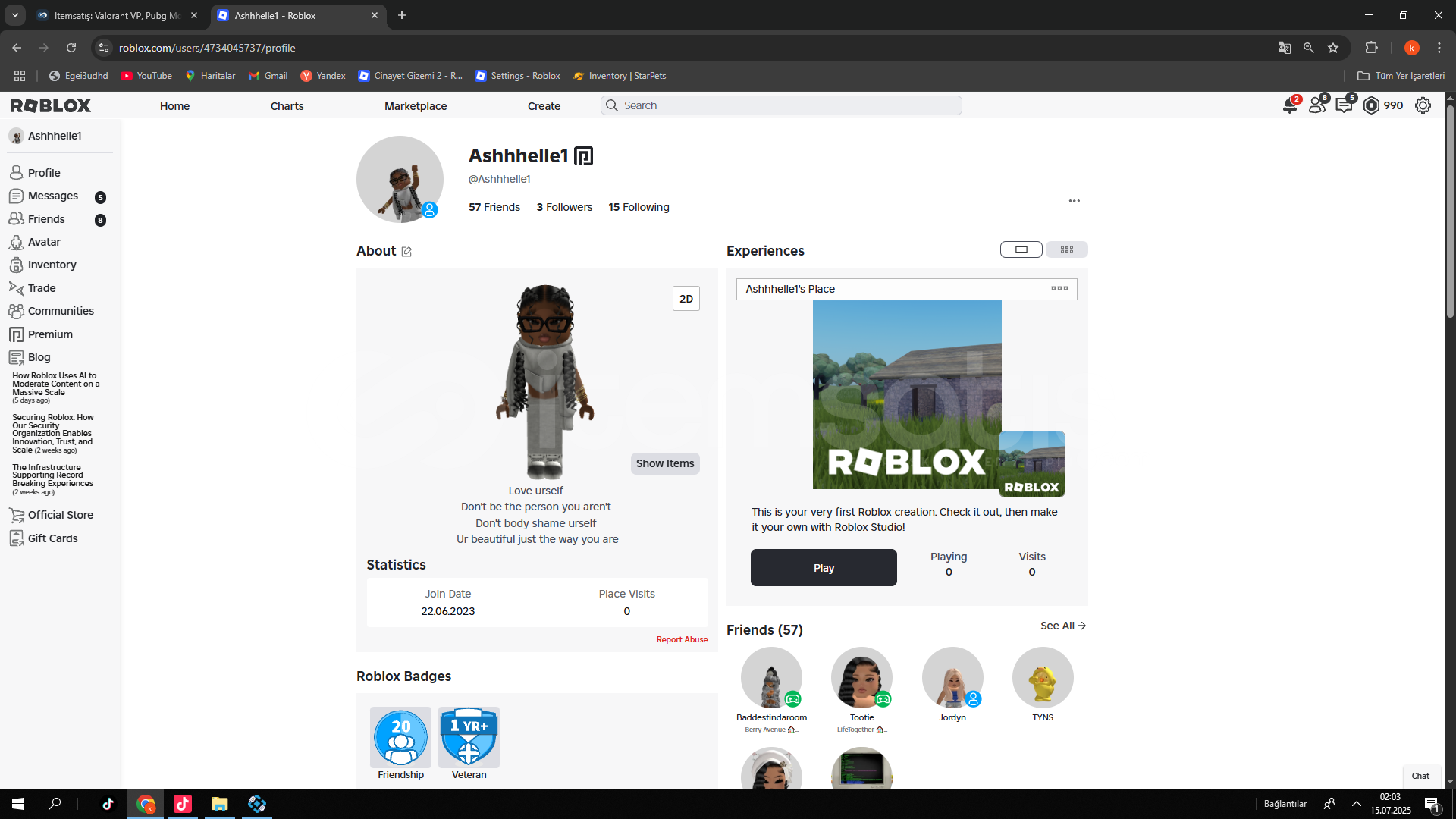Expand hidden system tray icons chevron
Image resolution: width=1456 pixels, height=819 pixels.
click(1357, 804)
